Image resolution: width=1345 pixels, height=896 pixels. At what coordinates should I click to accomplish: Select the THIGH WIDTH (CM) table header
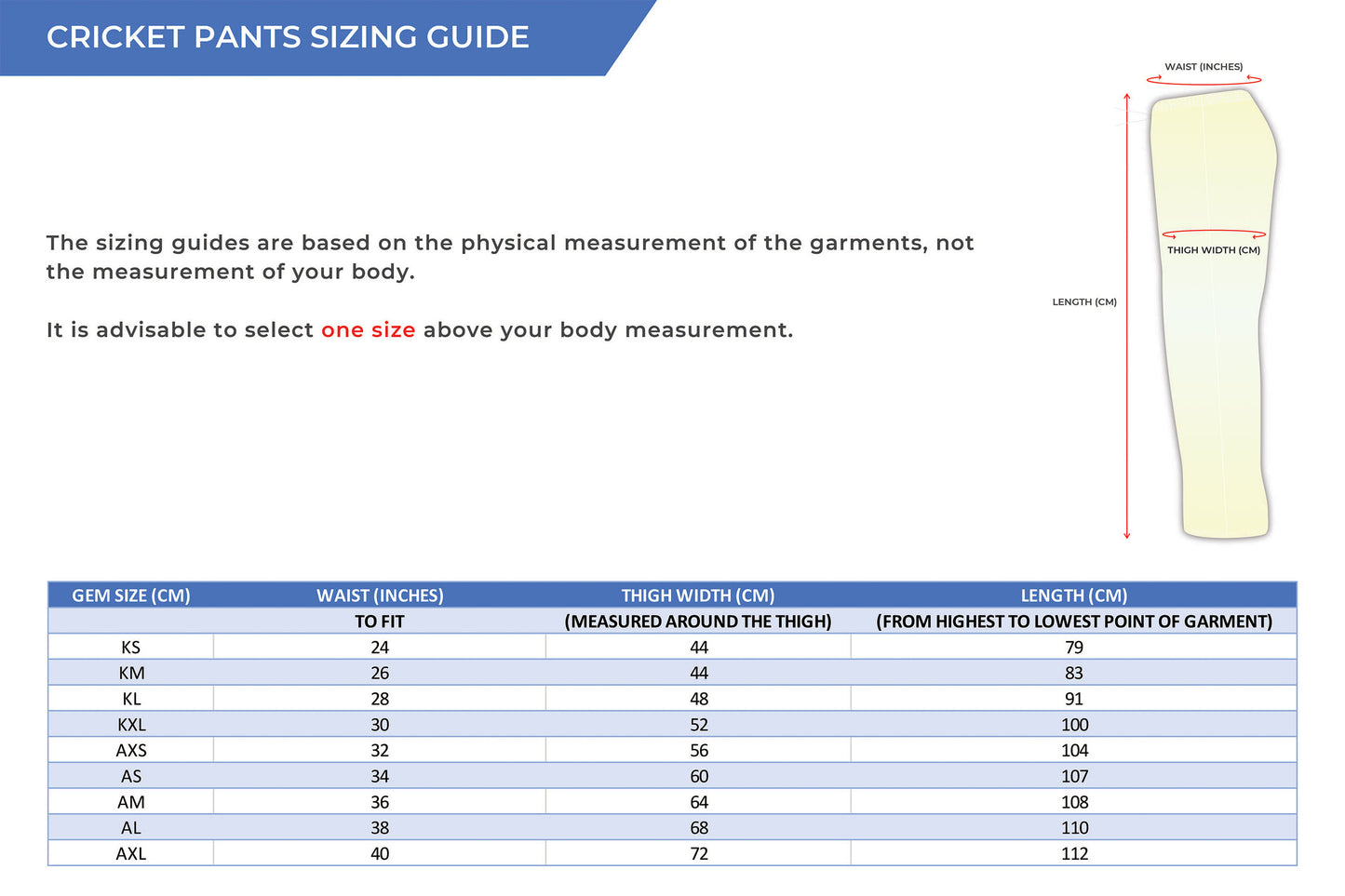click(x=698, y=595)
